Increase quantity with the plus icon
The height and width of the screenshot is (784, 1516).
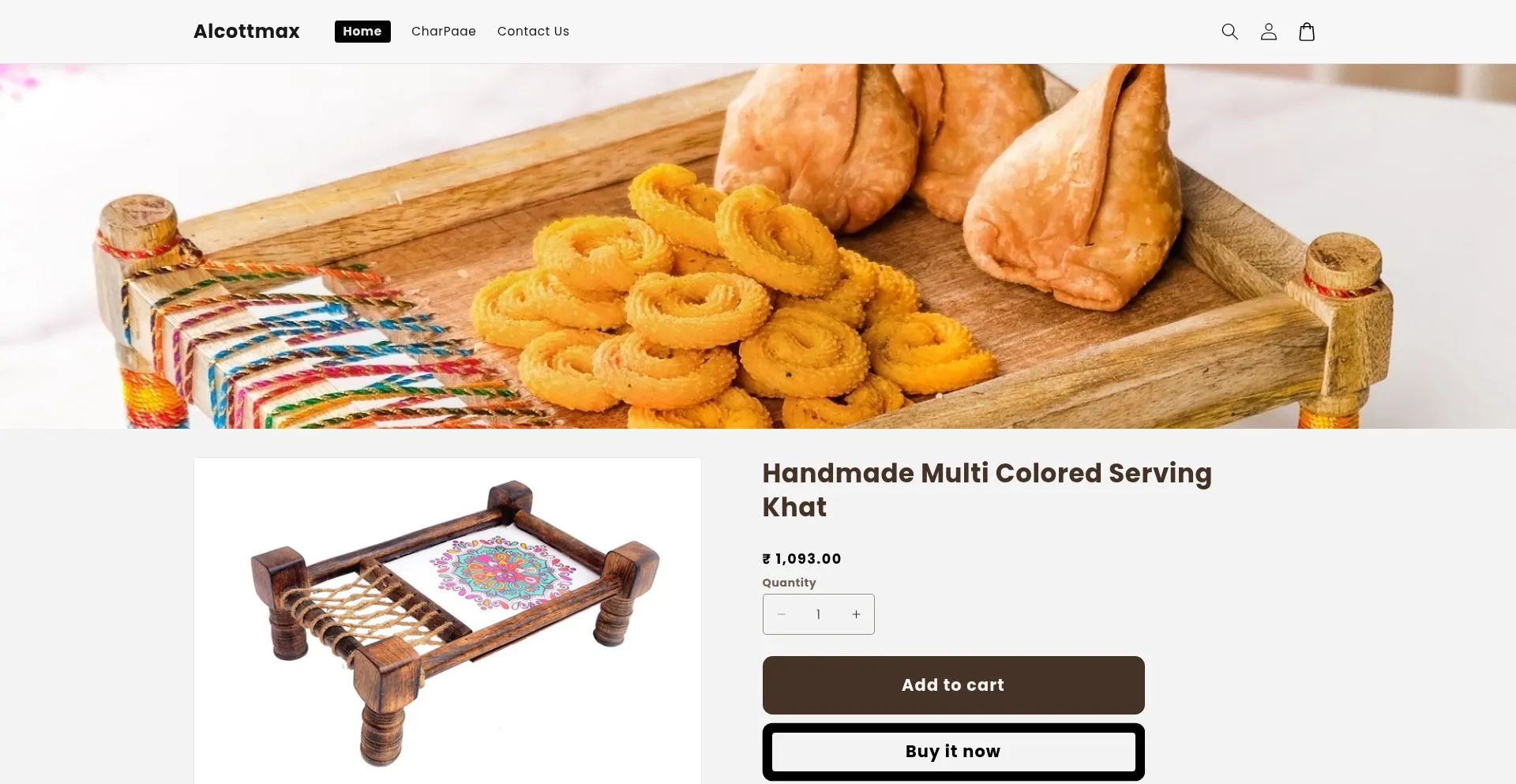click(x=856, y=614)
